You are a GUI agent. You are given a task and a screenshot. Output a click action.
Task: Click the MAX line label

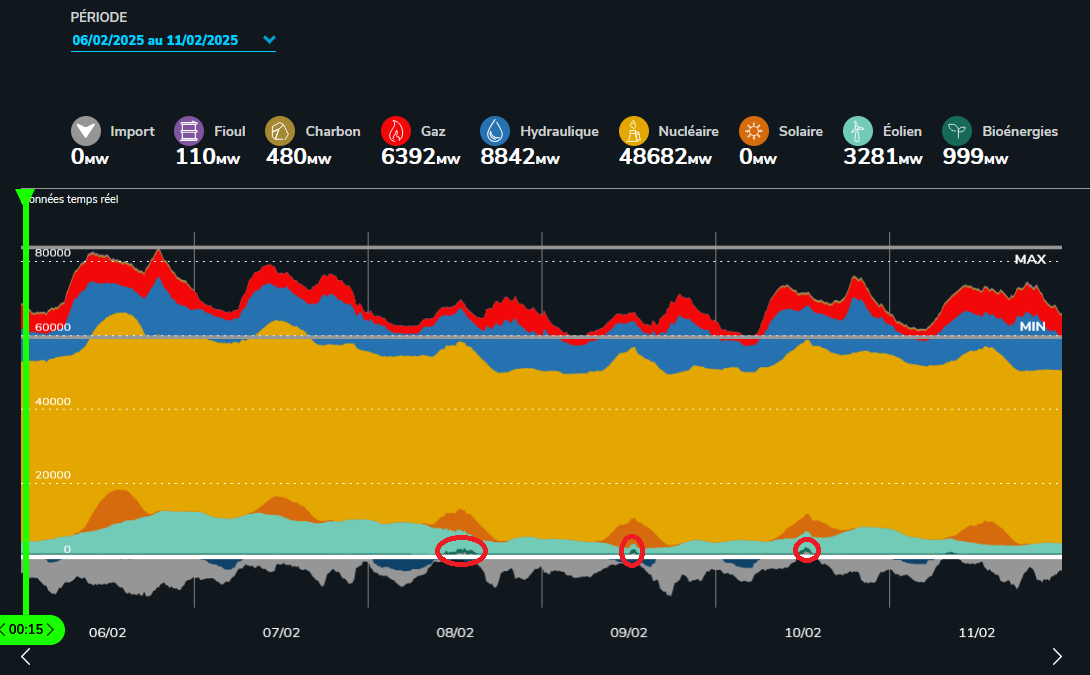click(1030, 259)
